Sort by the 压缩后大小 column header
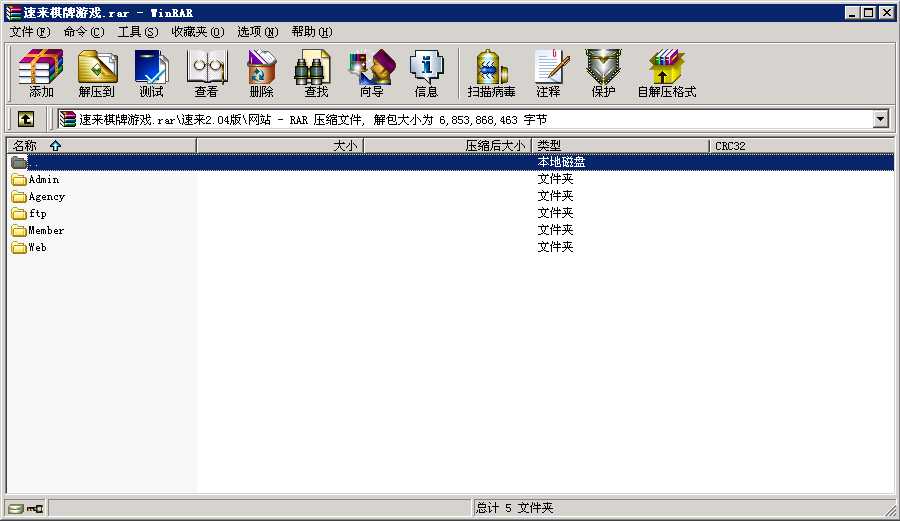The image size is (900, 521). 448,146
